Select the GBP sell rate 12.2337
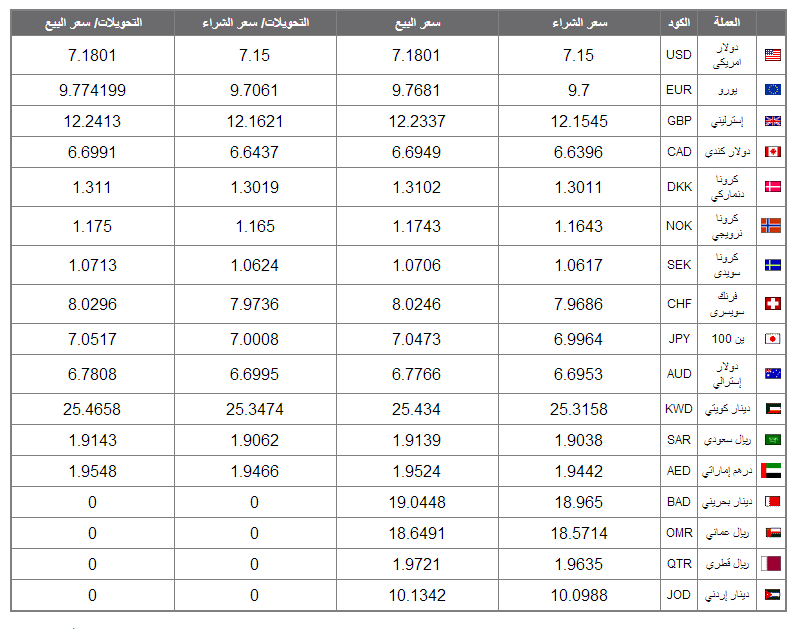Screen dimensions: 797x629 [x=417, y=122]
